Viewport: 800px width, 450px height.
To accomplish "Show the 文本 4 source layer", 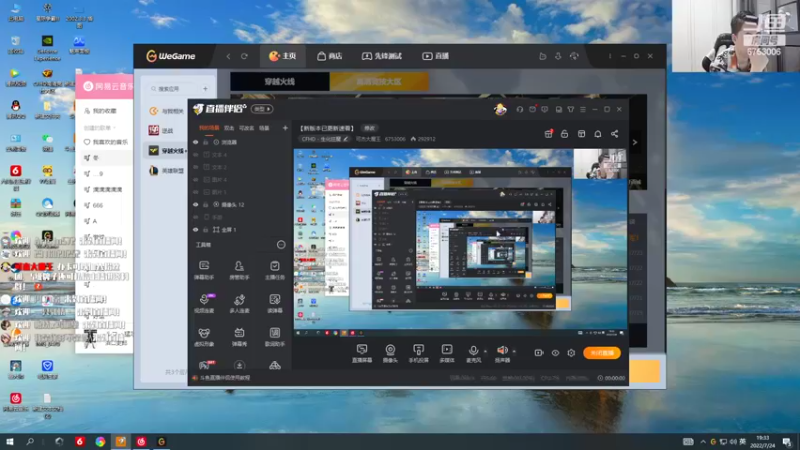I will coord(195,155).
